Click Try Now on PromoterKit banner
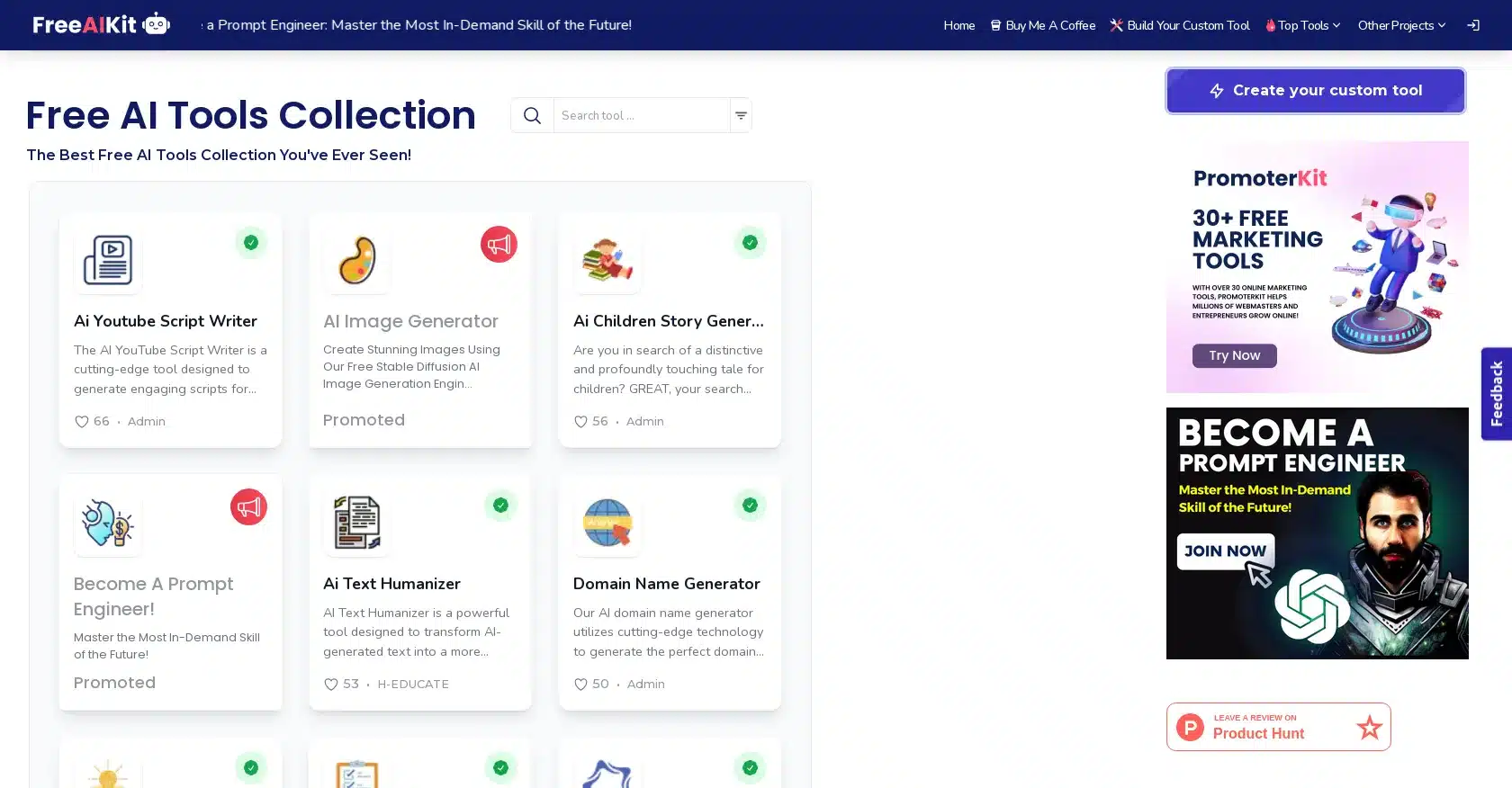 pyautogui.click(x=1234, y=355)
